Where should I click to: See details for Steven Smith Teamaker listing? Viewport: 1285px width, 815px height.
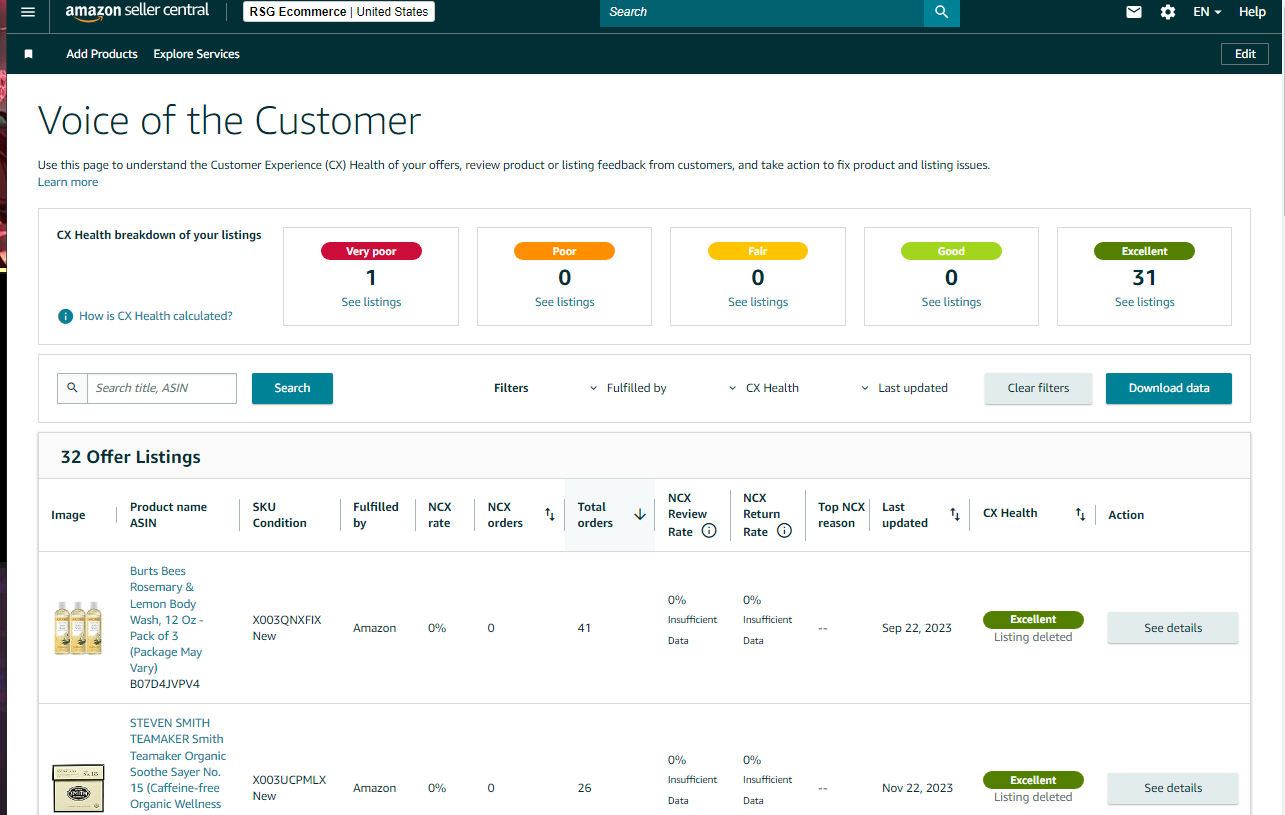point(1173,788)
